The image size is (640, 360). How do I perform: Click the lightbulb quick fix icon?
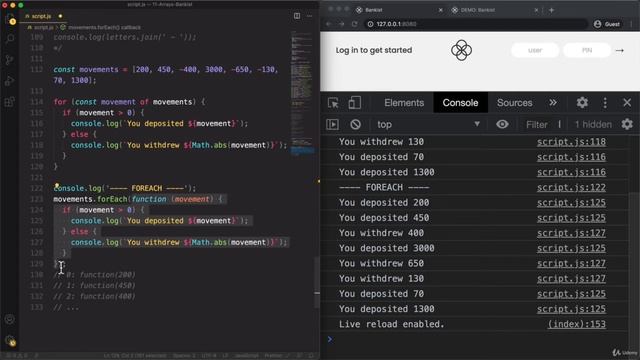point(57,185)
